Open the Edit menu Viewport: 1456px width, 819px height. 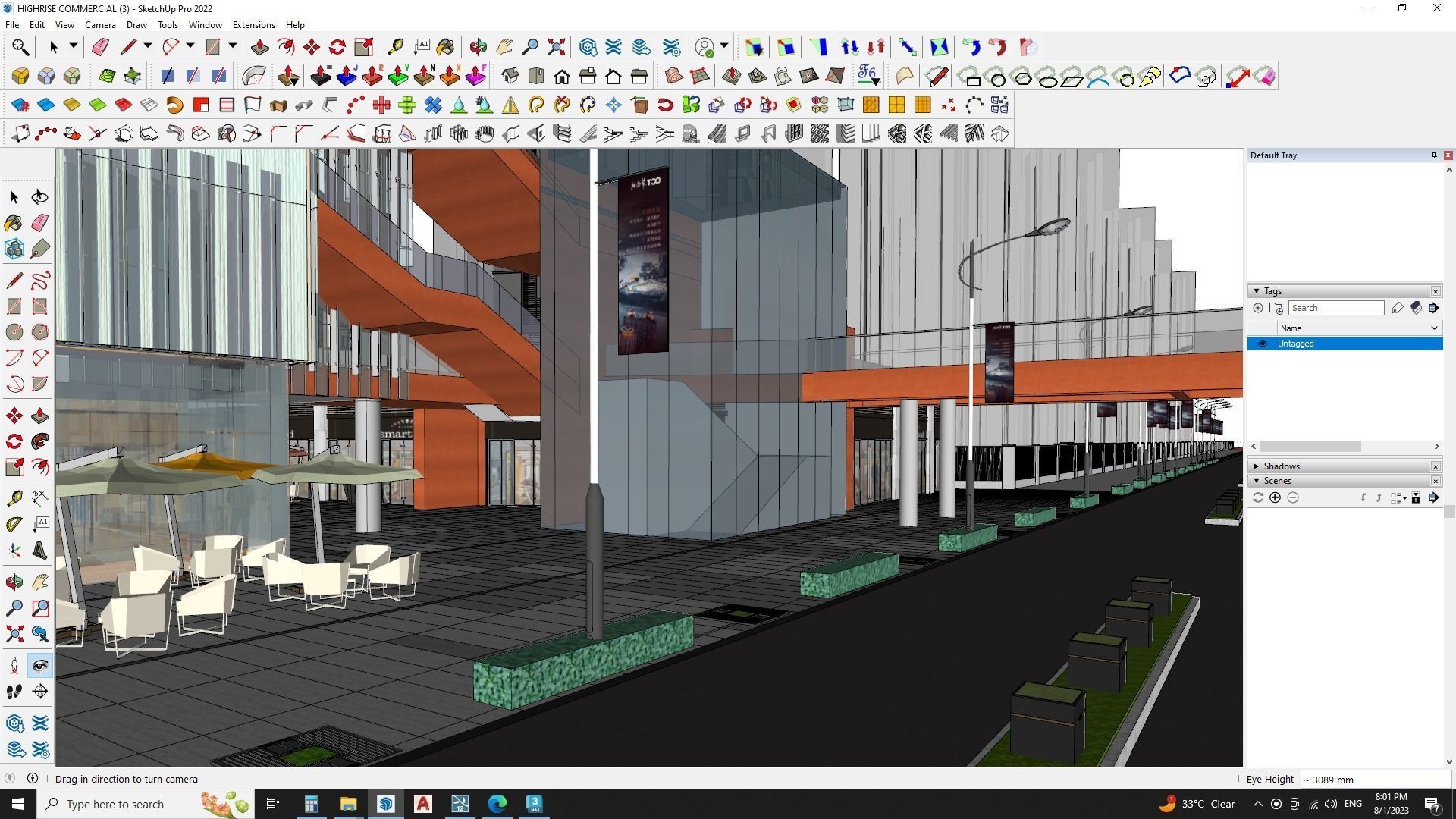coord(37,25)
